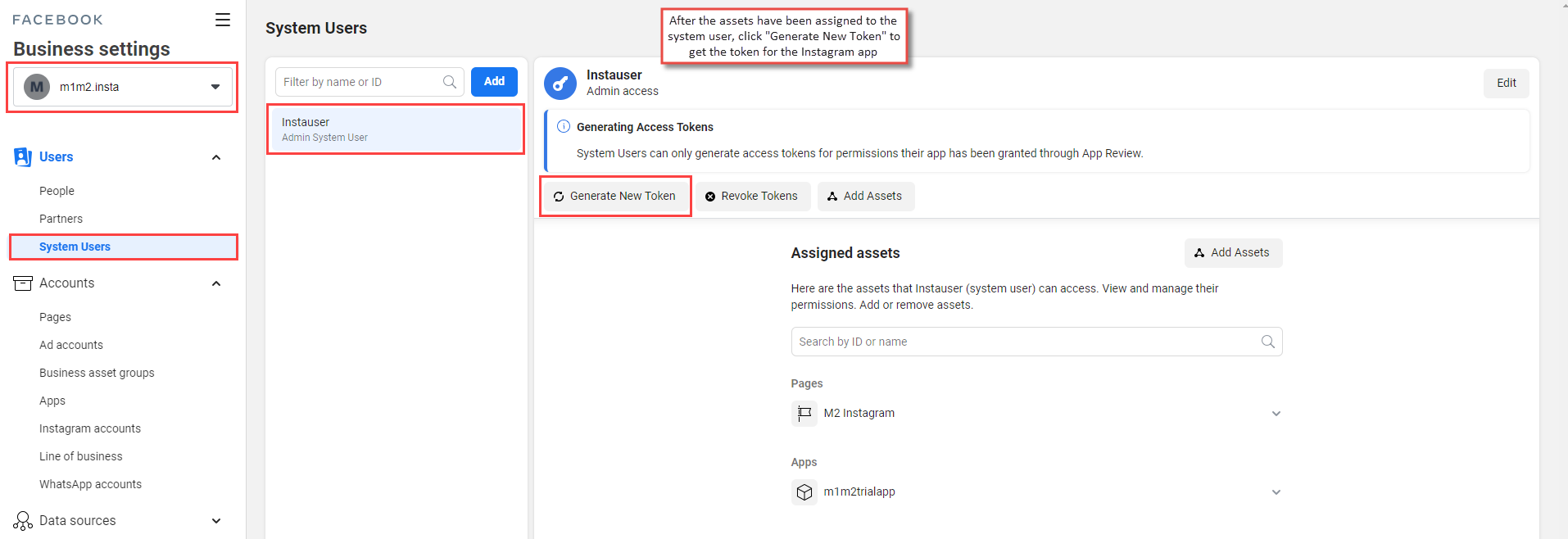Click the Data sources section icon

(x=23, y=521)
